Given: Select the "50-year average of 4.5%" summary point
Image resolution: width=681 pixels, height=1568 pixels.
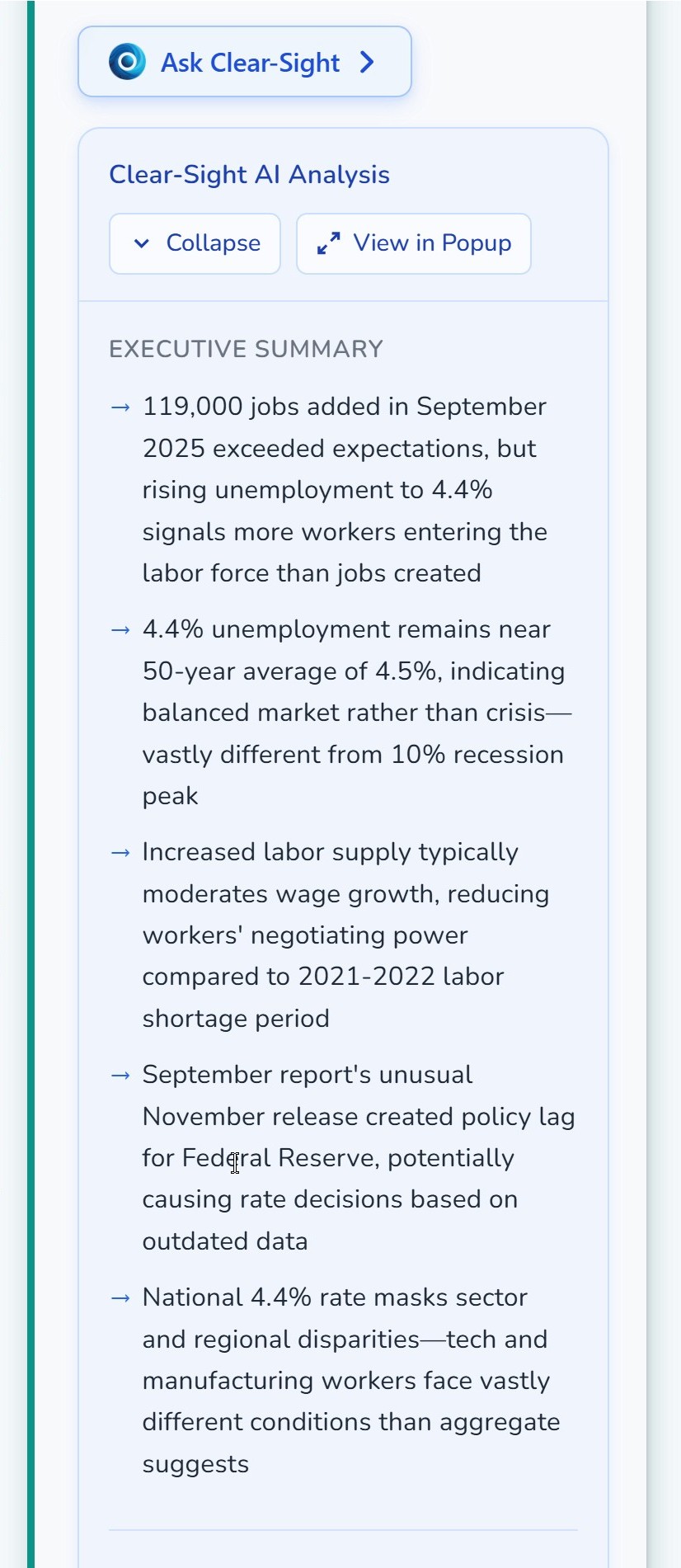Looking at the screenshot, I should point(353,713).
